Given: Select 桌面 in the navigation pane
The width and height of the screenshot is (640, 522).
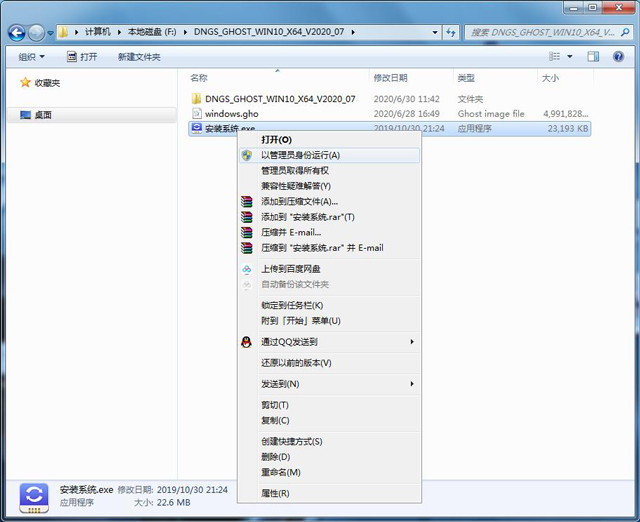Looking at the screenshot, I should pos(92,115).
